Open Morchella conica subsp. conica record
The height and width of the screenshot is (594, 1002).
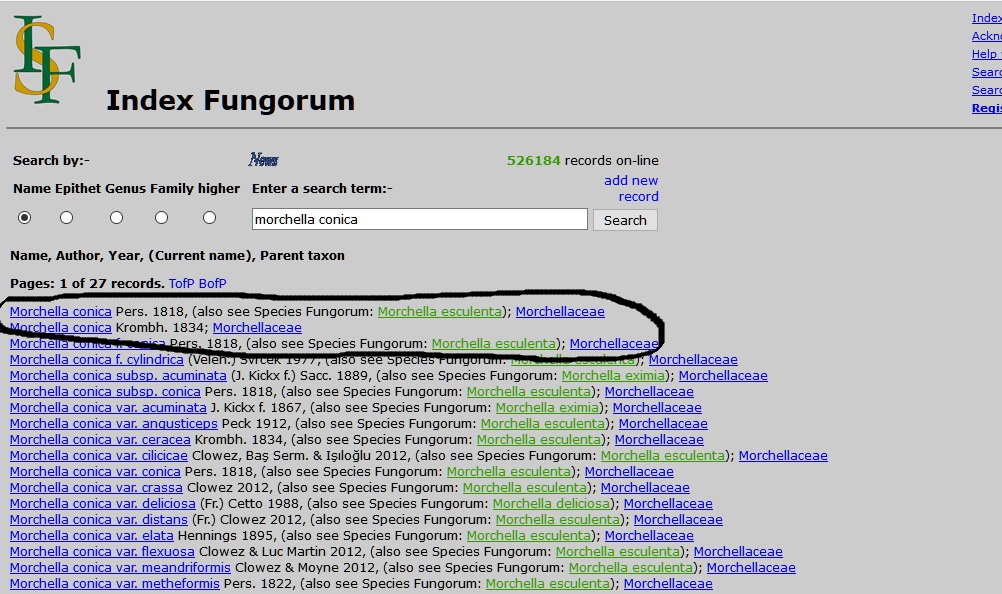[105, 392]
